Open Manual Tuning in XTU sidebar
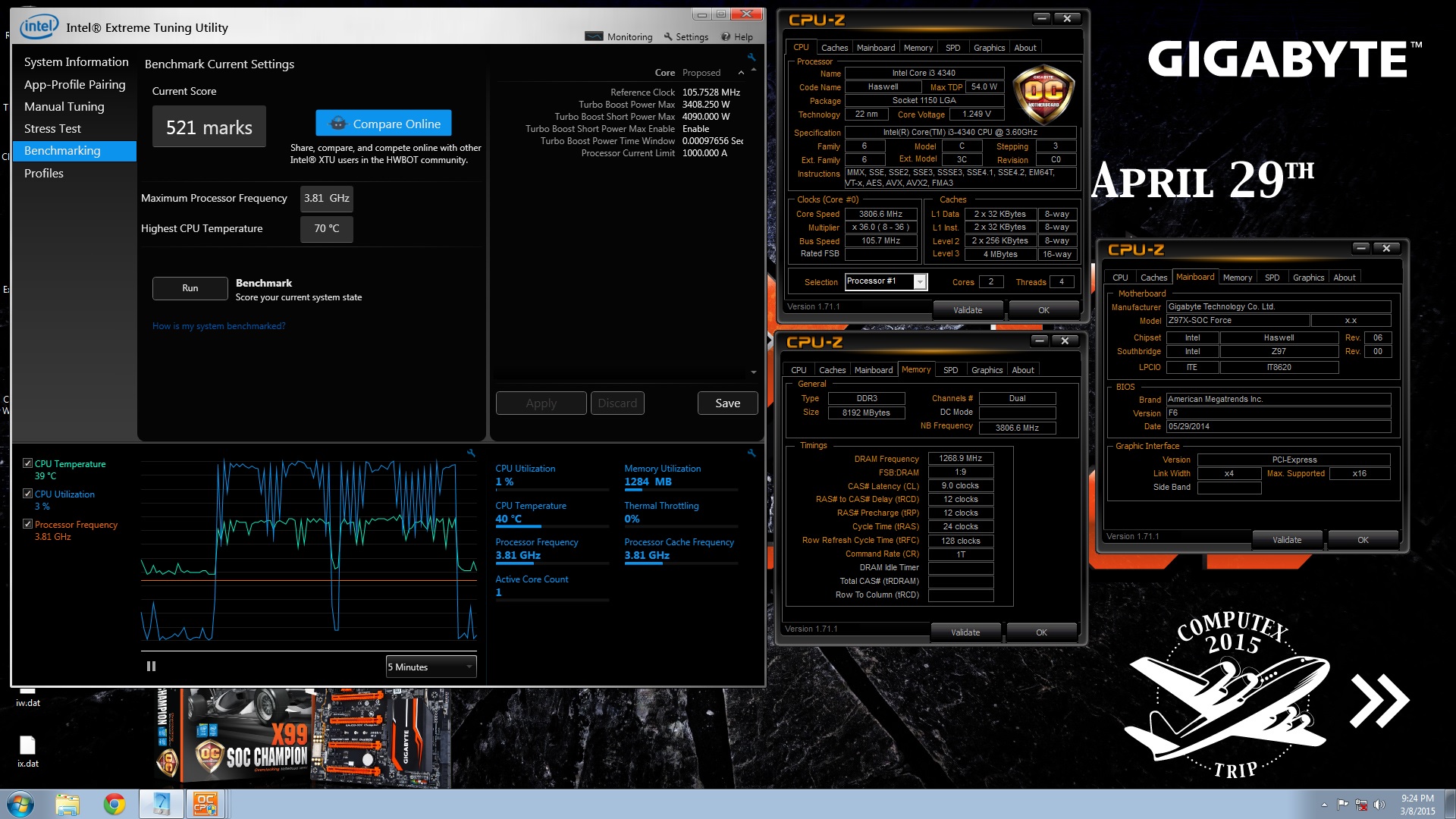The image size is (1456, 819). 64,106
